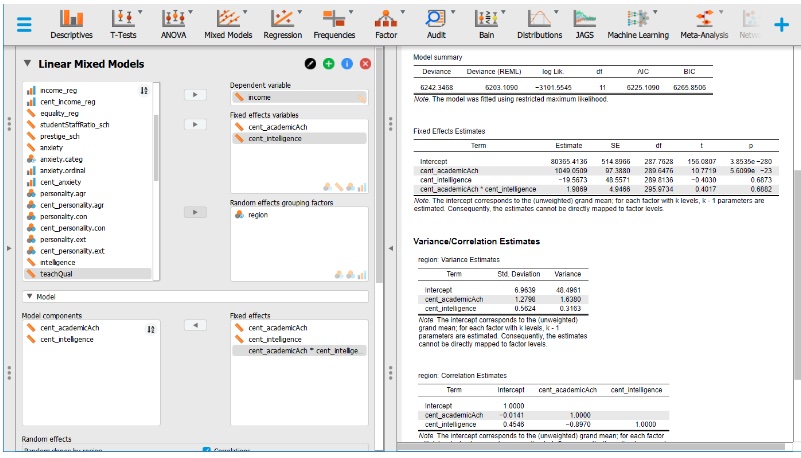Select personality.ext variable
The image size is (801, 458).
(x=88, y=239)
